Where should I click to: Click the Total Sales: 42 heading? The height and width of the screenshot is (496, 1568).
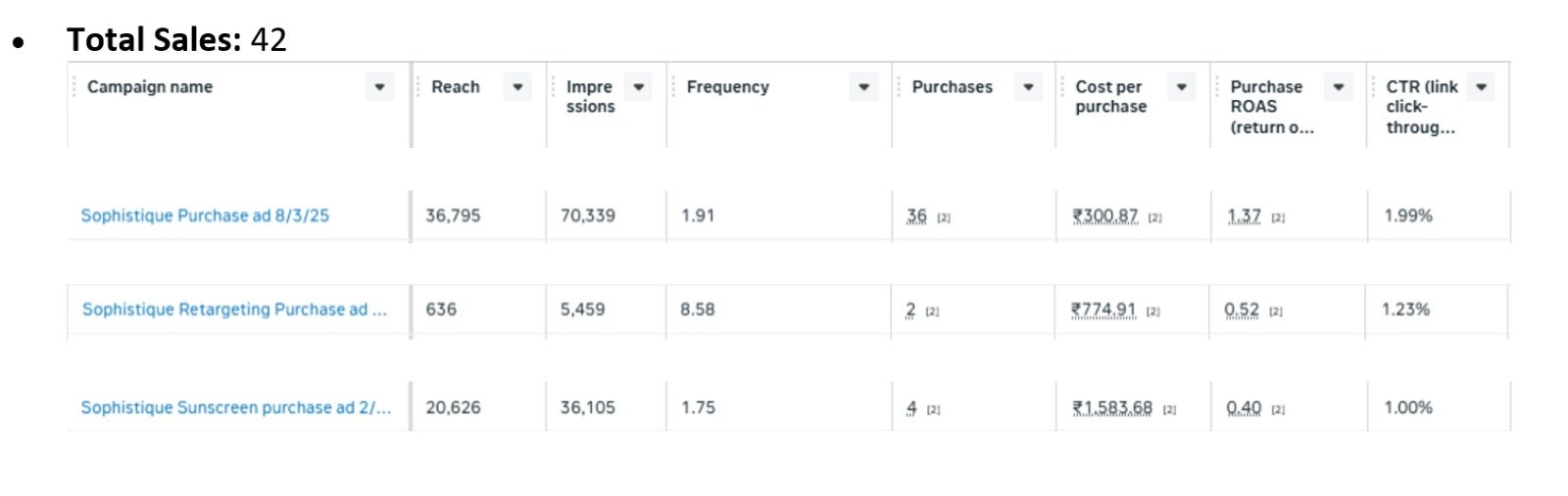click(x=176, y=39)
